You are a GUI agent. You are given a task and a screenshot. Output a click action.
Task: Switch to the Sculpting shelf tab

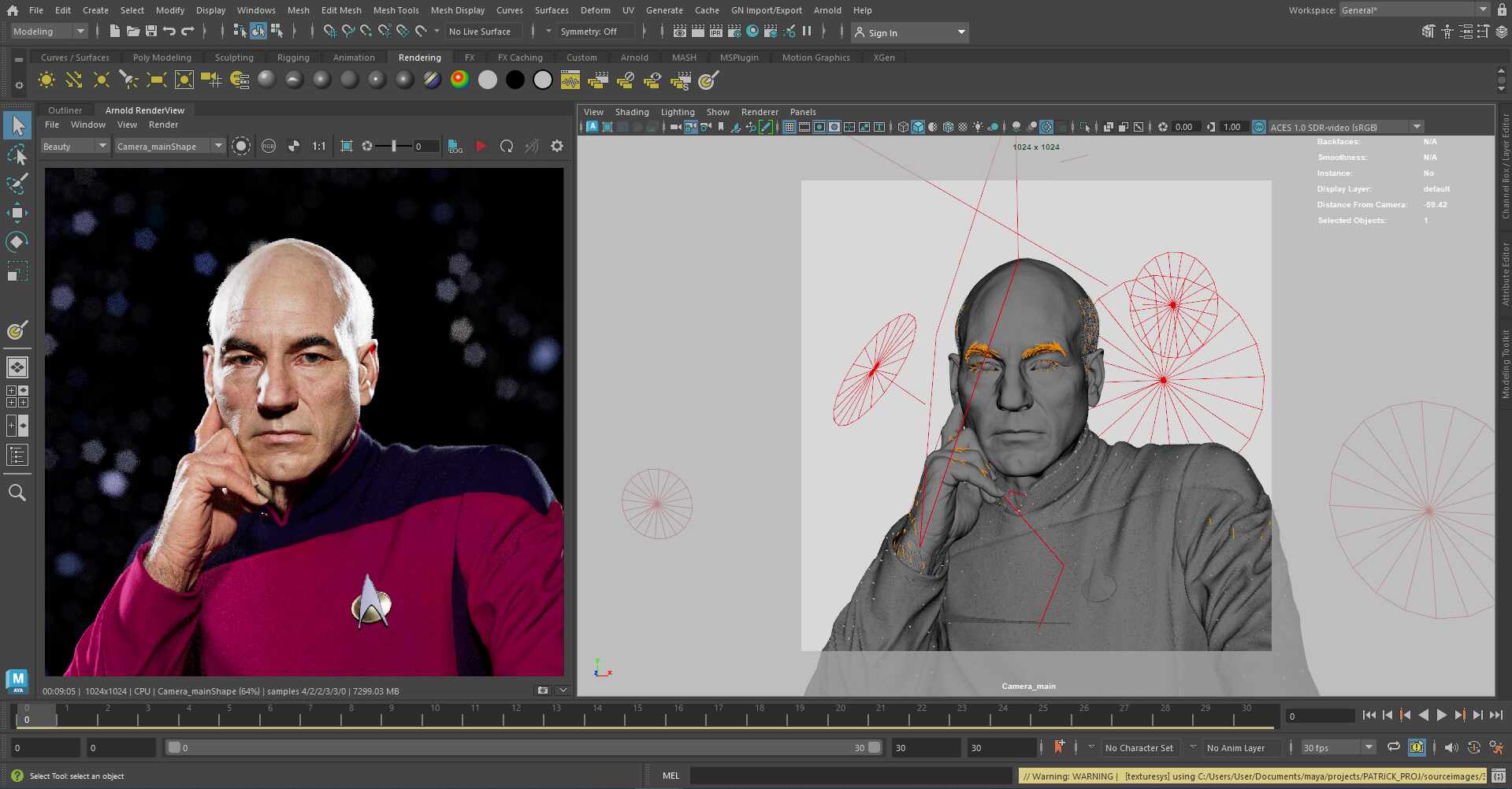pos(234,57)
